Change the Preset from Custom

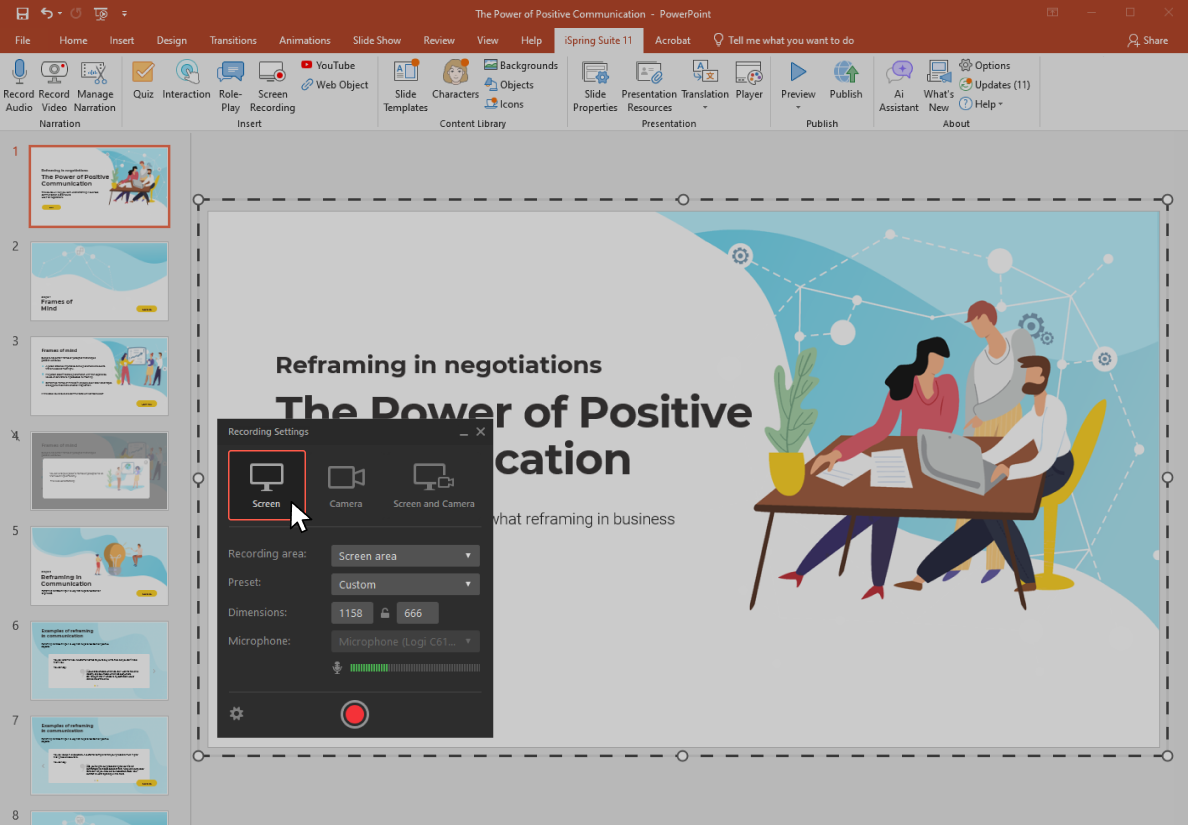[x=404, y=583]
